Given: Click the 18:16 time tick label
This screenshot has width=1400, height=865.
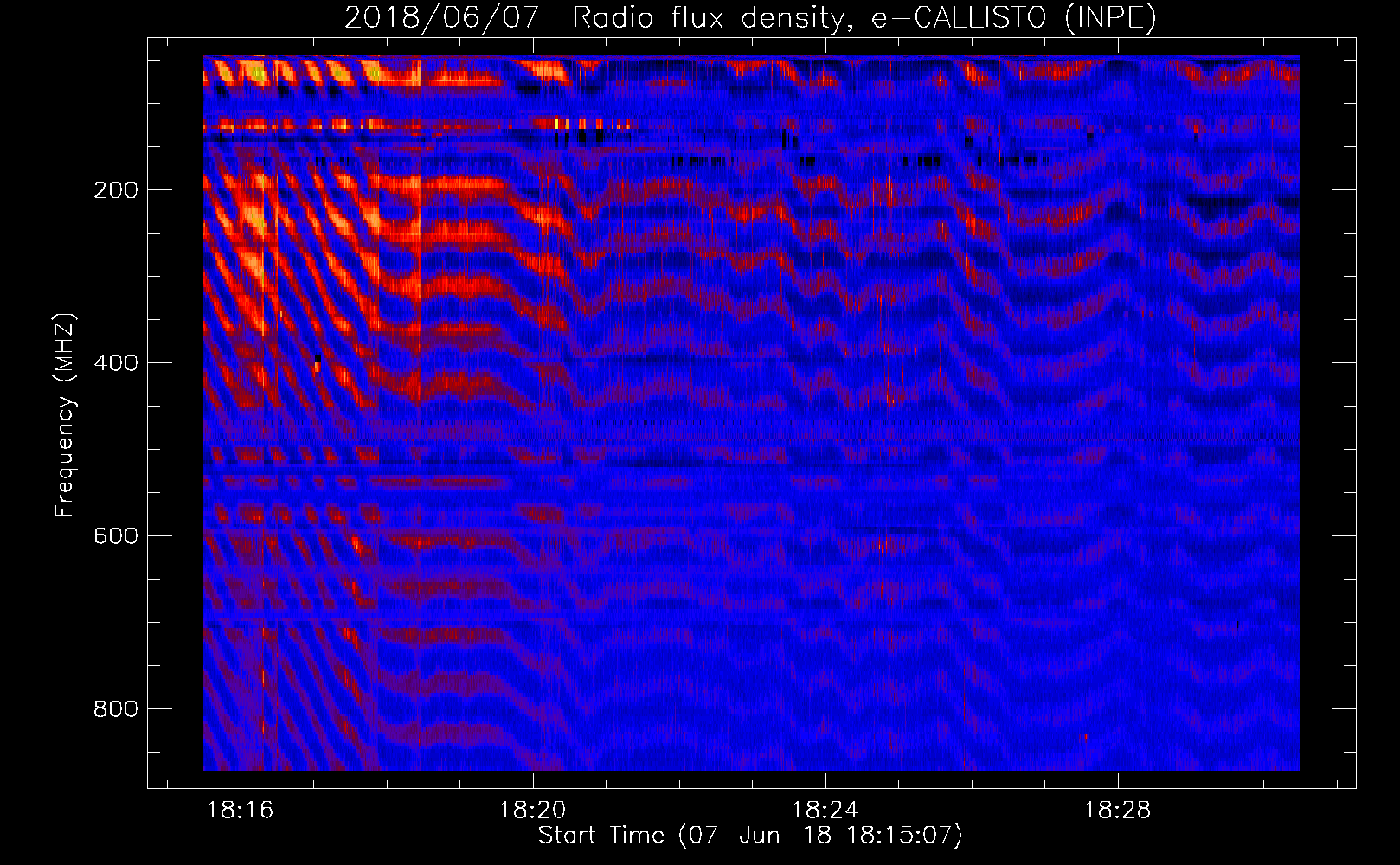Looking at the screenshot, I should [x=240, y=810].
